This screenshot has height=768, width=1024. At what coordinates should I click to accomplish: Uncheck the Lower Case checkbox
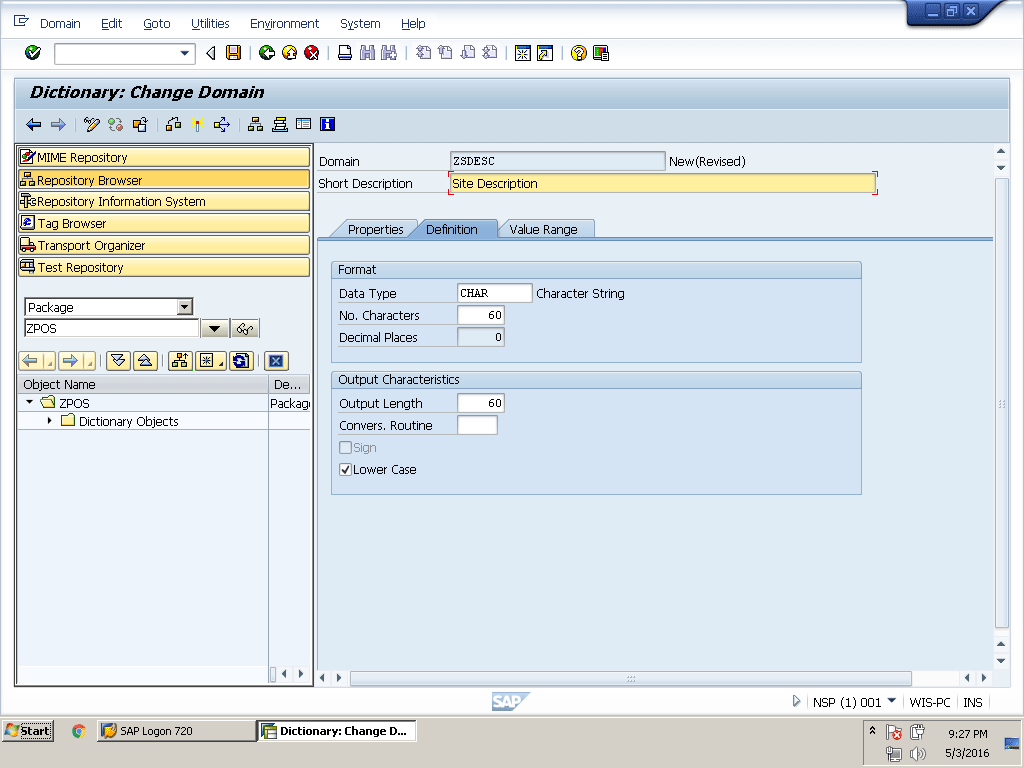pos(346,470)
